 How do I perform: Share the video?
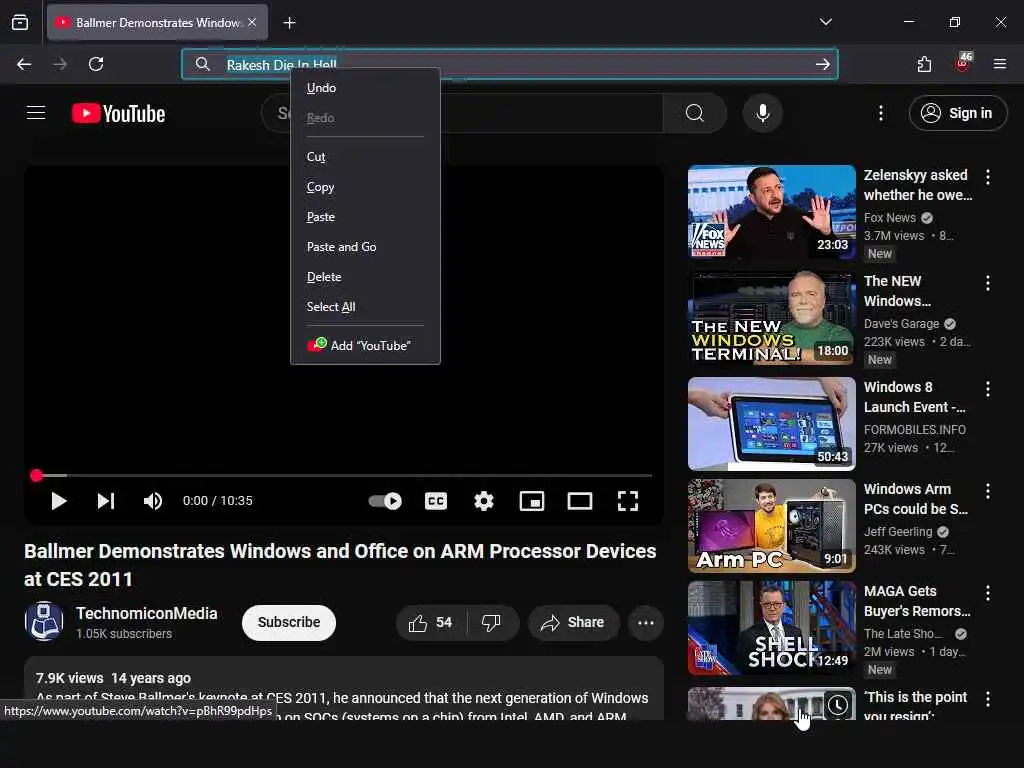pos(571,623)
